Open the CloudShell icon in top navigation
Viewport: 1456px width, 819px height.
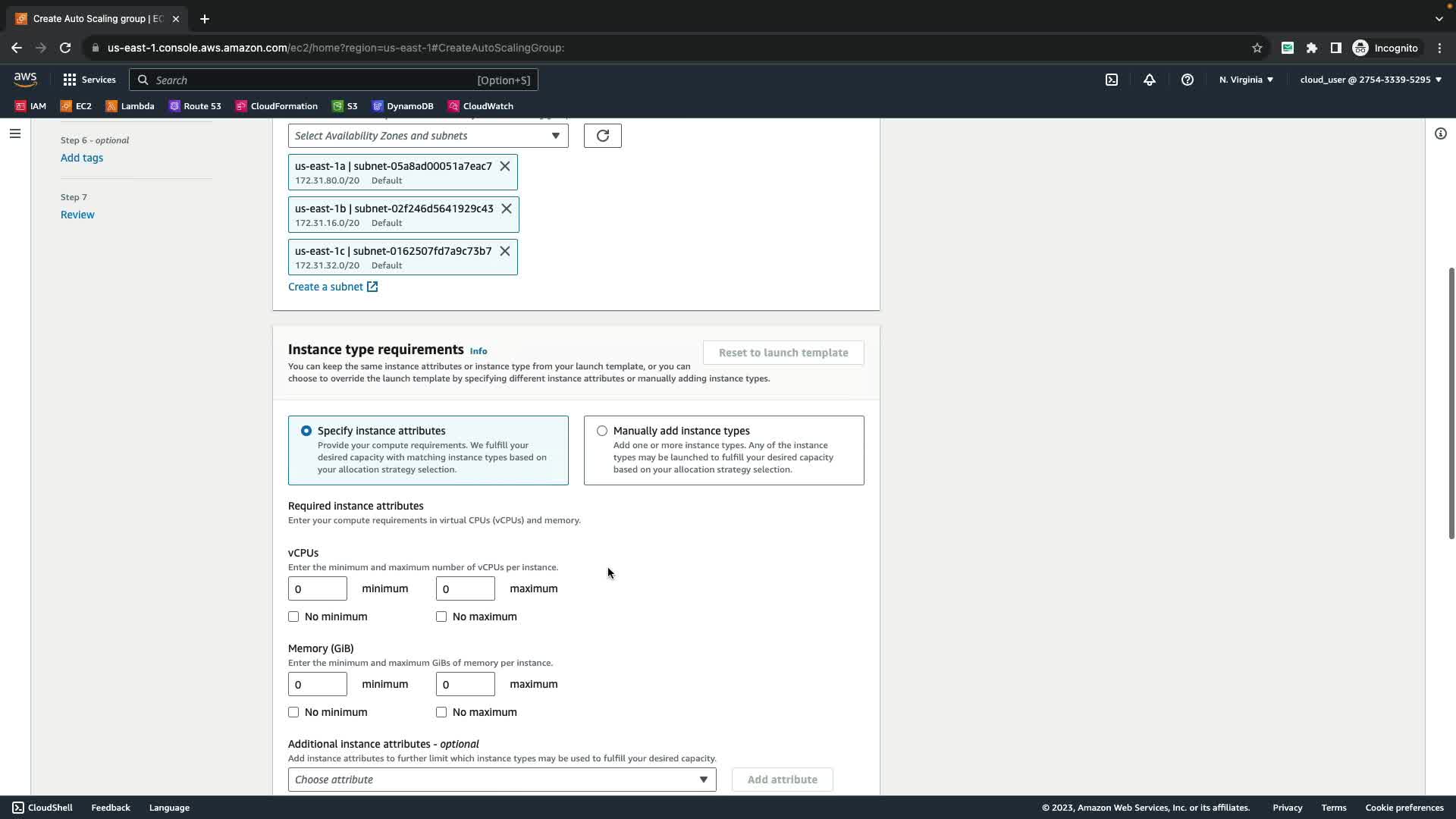click(x=1112, y=80)
